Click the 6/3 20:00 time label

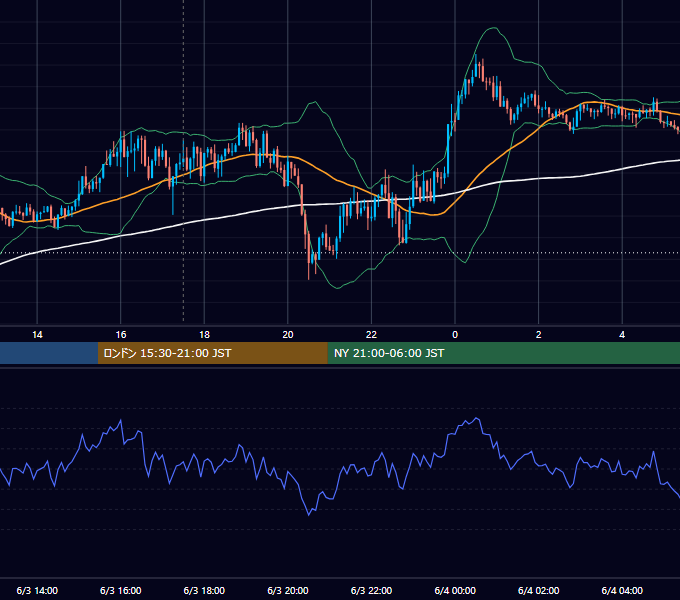point(288,590)
